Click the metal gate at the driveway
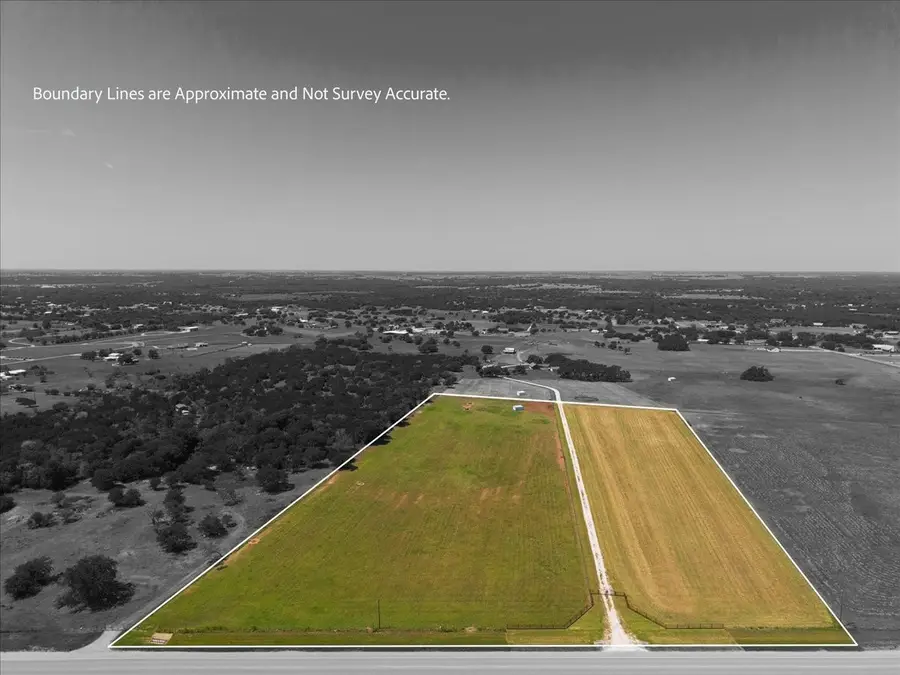Viewport: 900px width, 675px height. point(607,594)
